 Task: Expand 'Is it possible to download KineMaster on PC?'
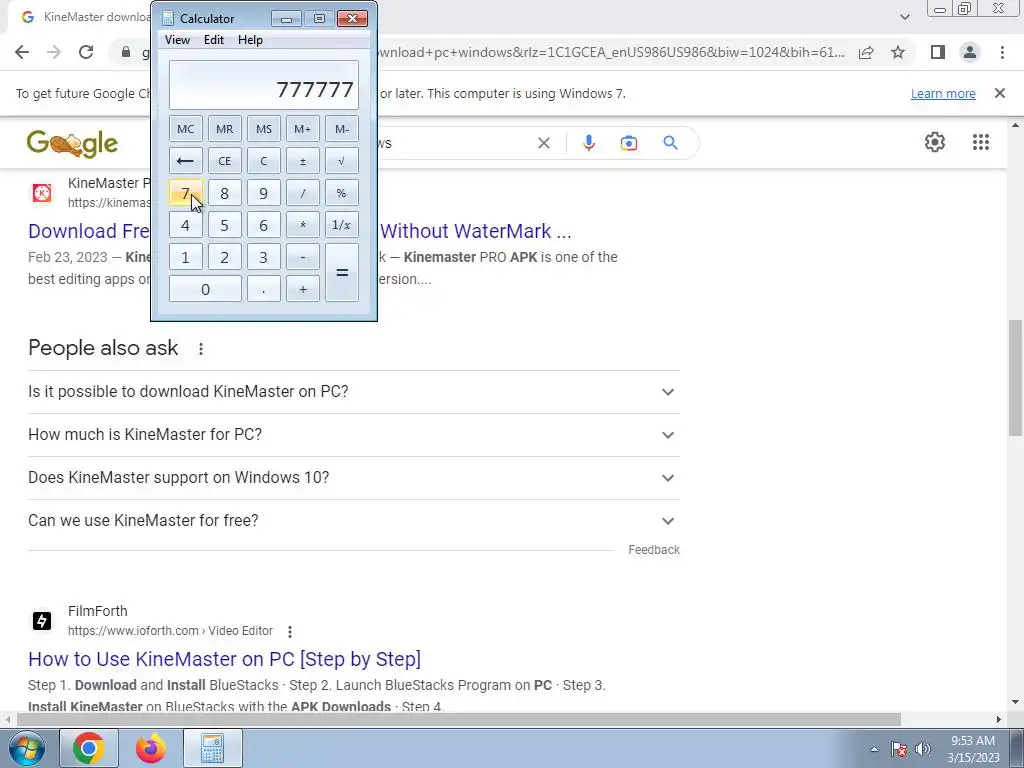353,392
